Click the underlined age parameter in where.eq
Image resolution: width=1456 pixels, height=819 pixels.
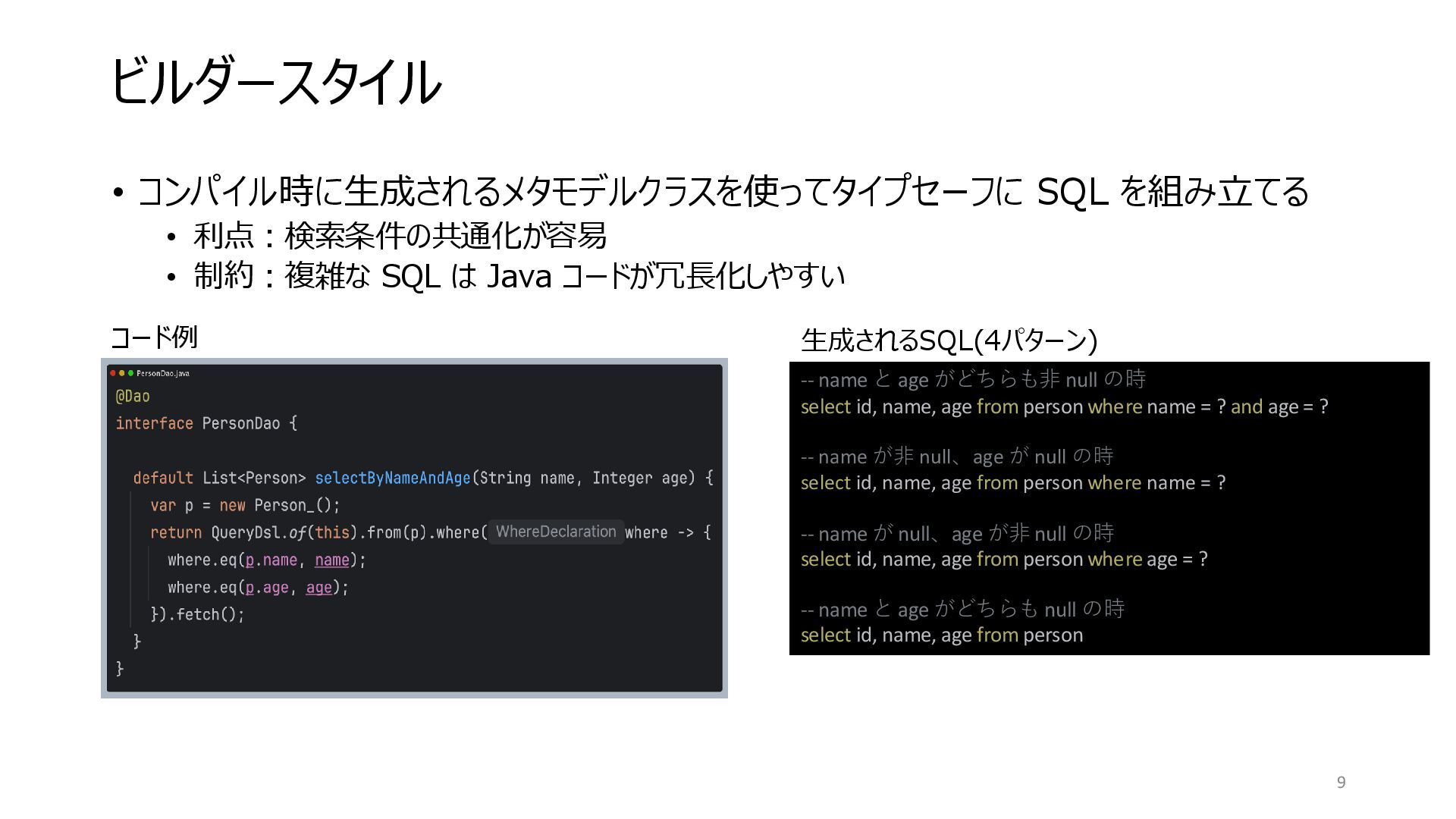[318, 587]
